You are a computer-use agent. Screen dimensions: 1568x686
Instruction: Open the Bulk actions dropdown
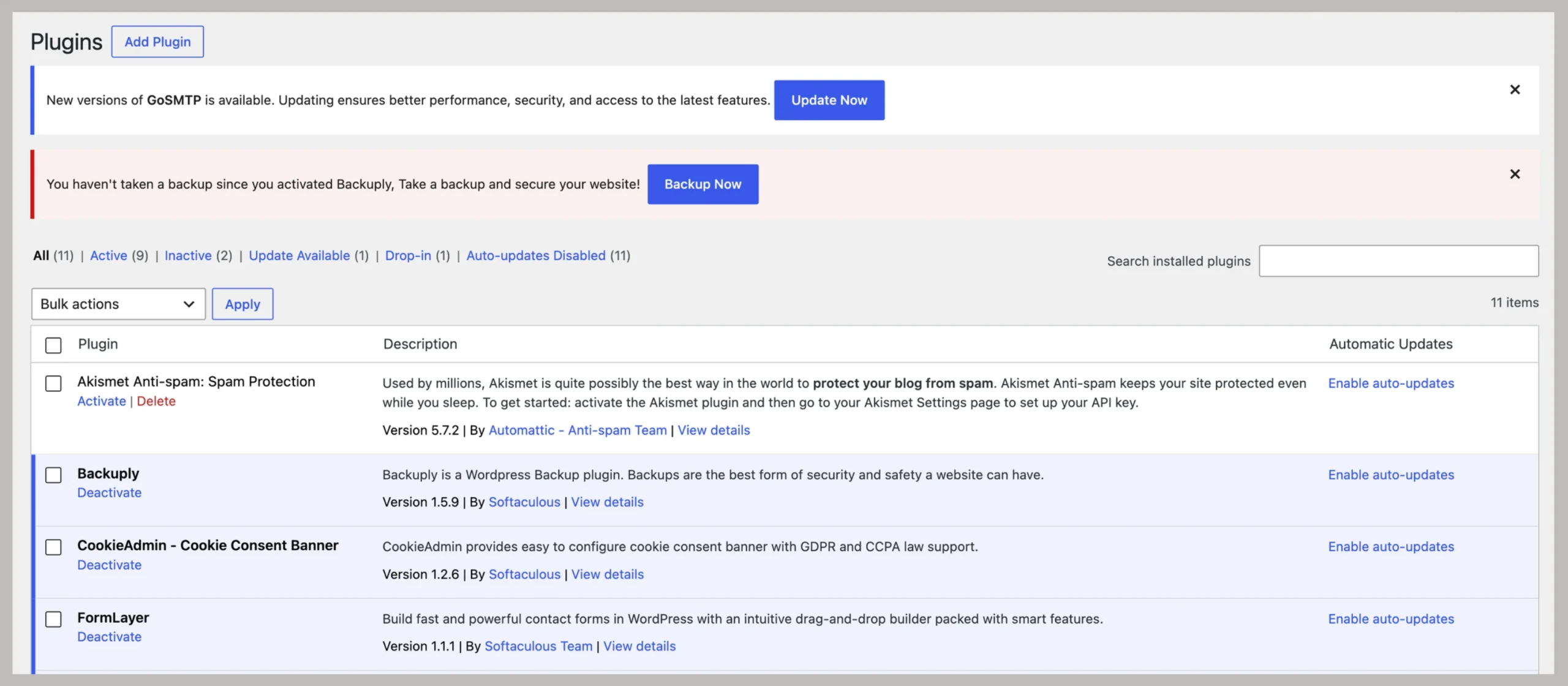[x=118, y=304]
